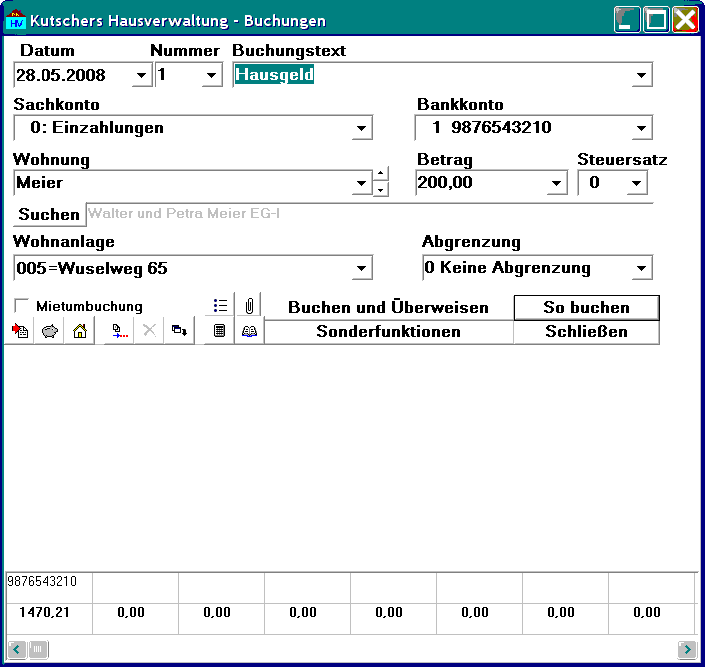
Task: Open the calculator icon
Action: 219,331
